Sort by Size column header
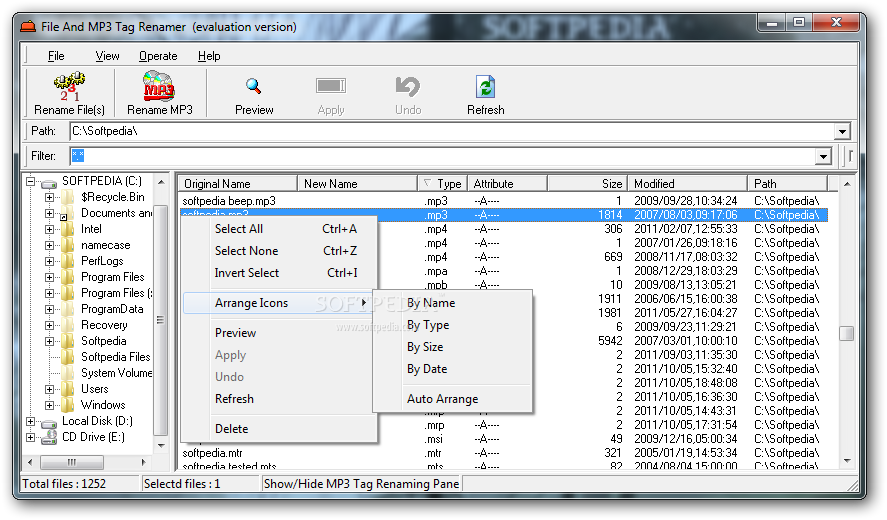The image size is (887, 520). (588, 184)
